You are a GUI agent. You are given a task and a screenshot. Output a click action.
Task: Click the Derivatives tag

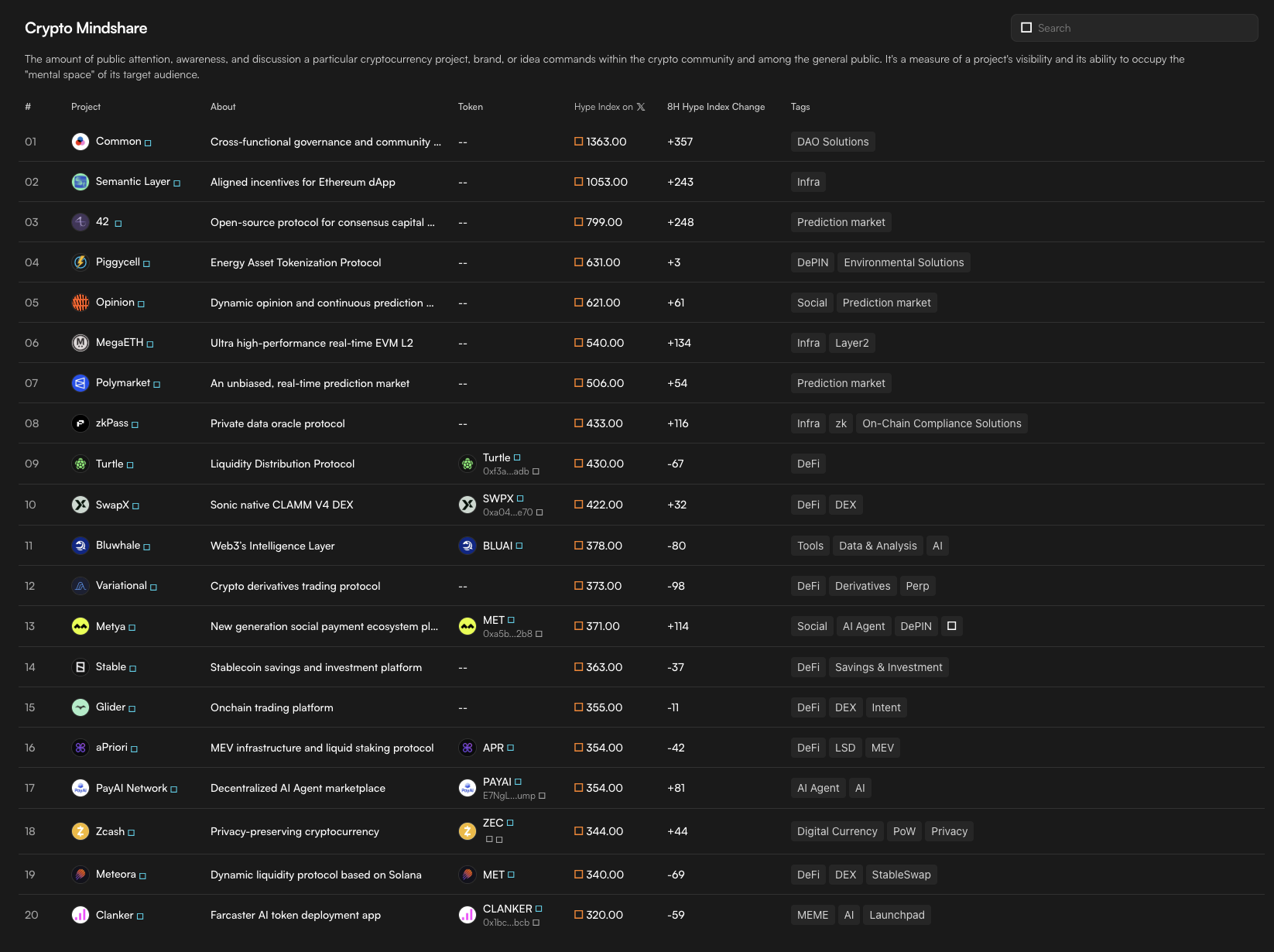[x=863, y=586]
